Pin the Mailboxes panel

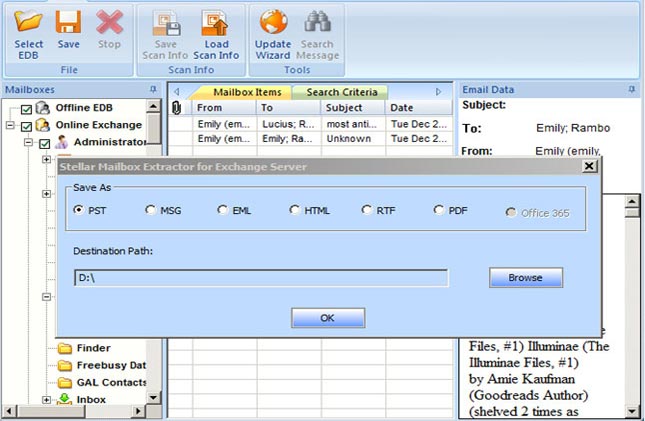click(153, 89)
